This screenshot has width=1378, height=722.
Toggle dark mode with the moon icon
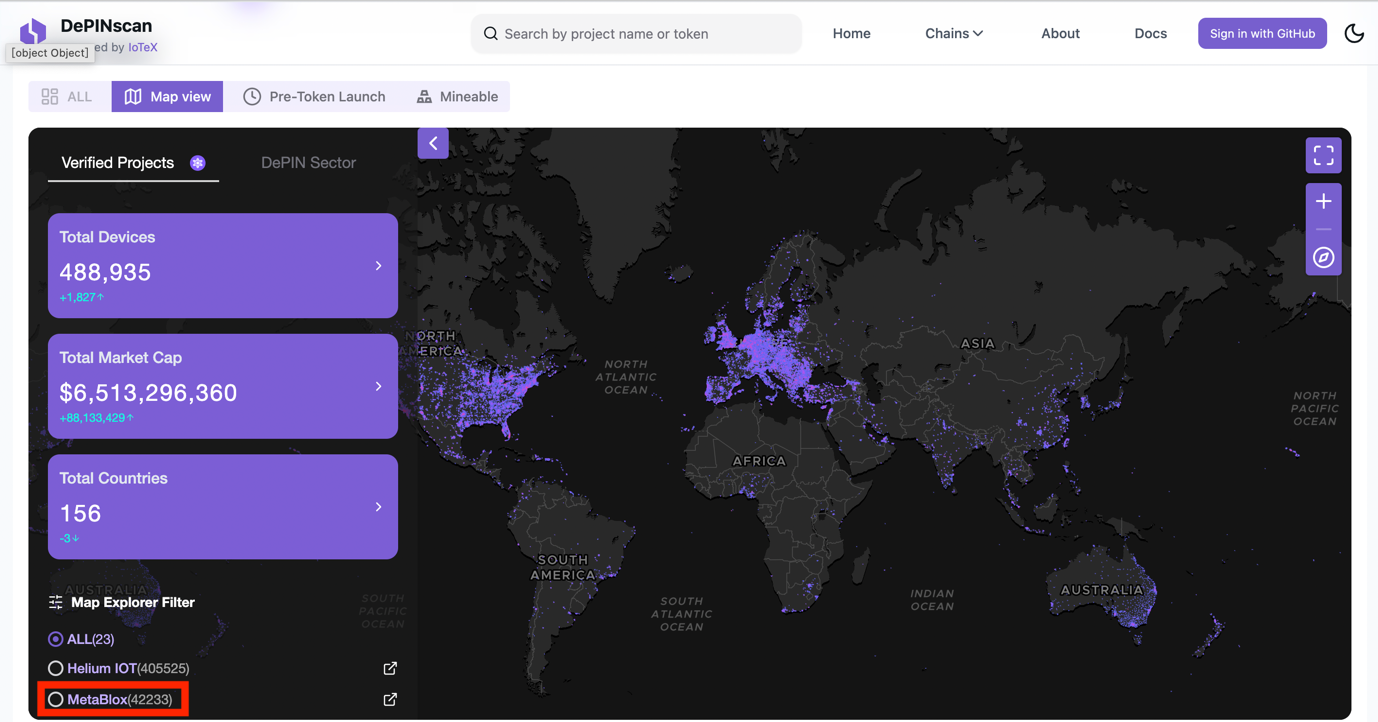pyautogui.click(x=1354, y=33)
